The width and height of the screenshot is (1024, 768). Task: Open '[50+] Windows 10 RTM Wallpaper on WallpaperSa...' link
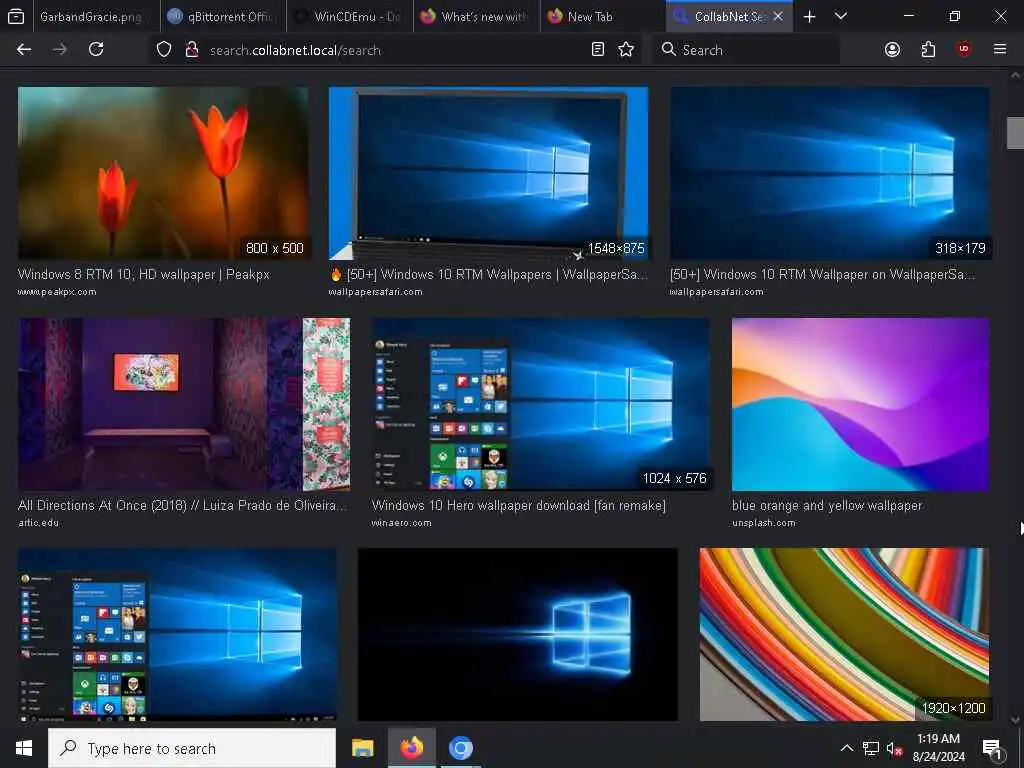pos(822,274)
